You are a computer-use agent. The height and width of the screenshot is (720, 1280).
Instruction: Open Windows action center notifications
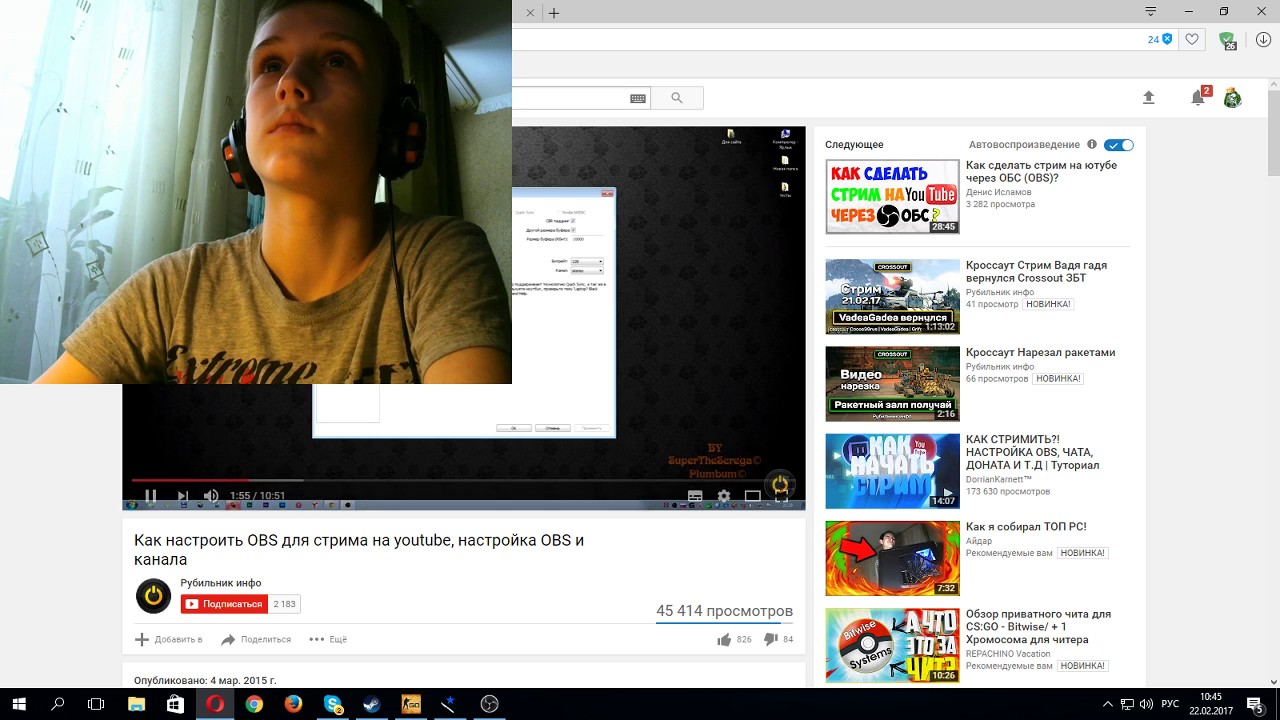(1255, 704)
